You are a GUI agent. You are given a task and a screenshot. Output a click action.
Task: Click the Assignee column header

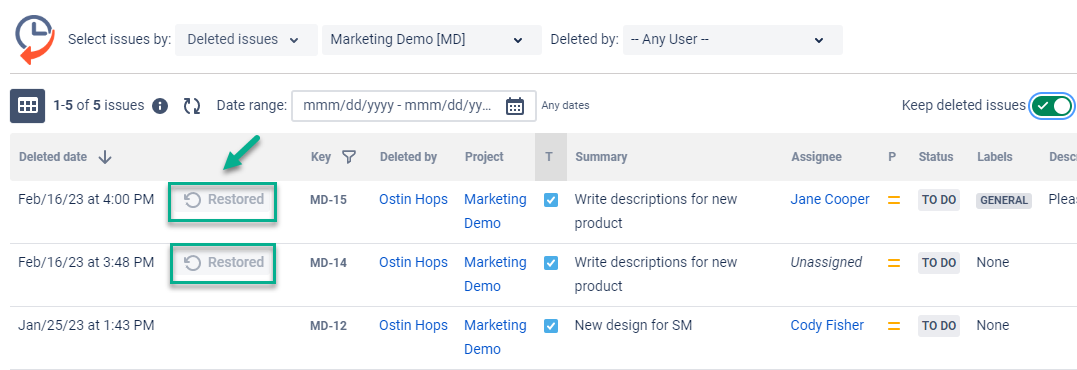pyautogui.click(x=816, y=157)
